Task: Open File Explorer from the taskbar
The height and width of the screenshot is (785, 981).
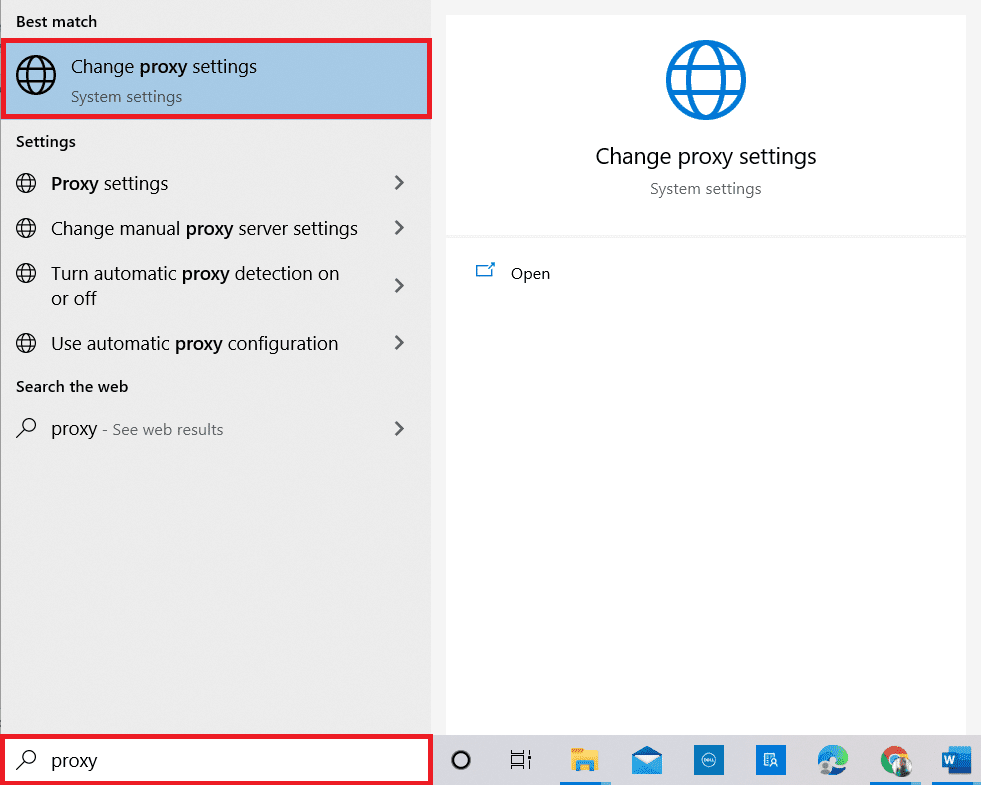Action: pyautogui.click(x=585, y=760)
